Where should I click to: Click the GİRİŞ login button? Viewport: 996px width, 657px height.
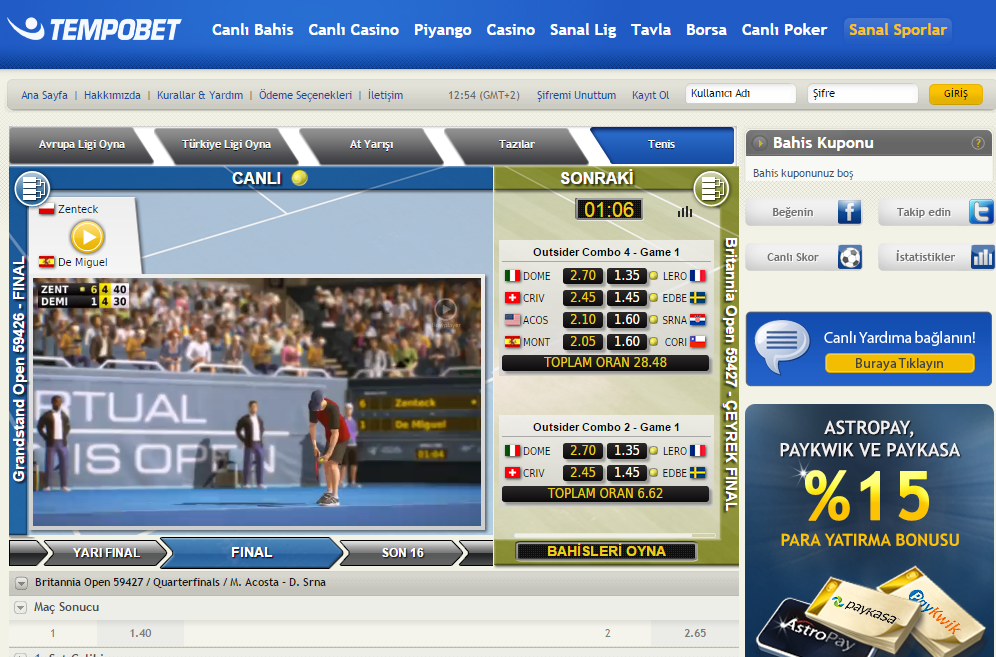(955, 94)
